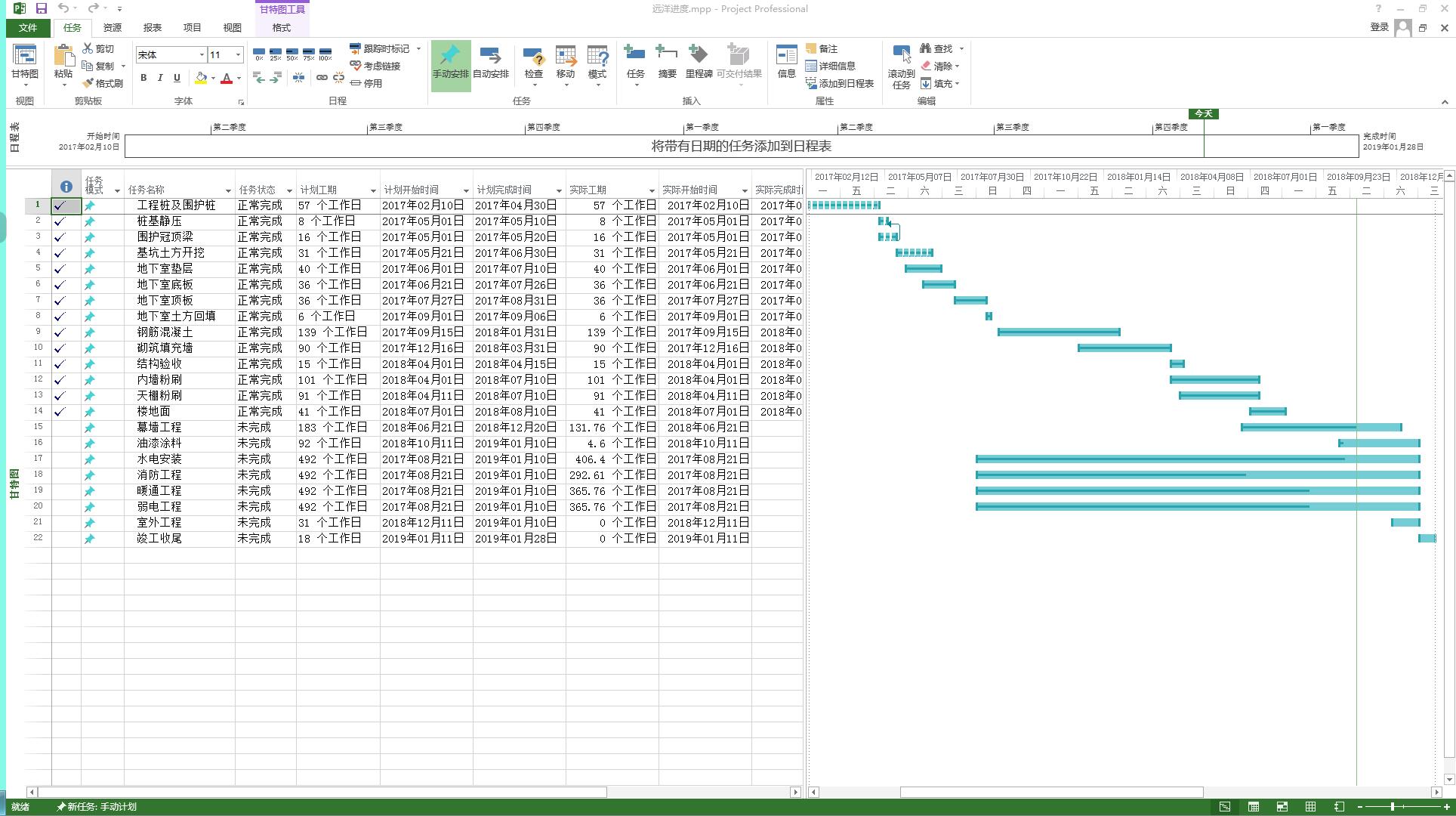The width and height of the screenshot is (1456, 816).
Task: Click the 登录 sign-in link
Action: [1379, 27]
